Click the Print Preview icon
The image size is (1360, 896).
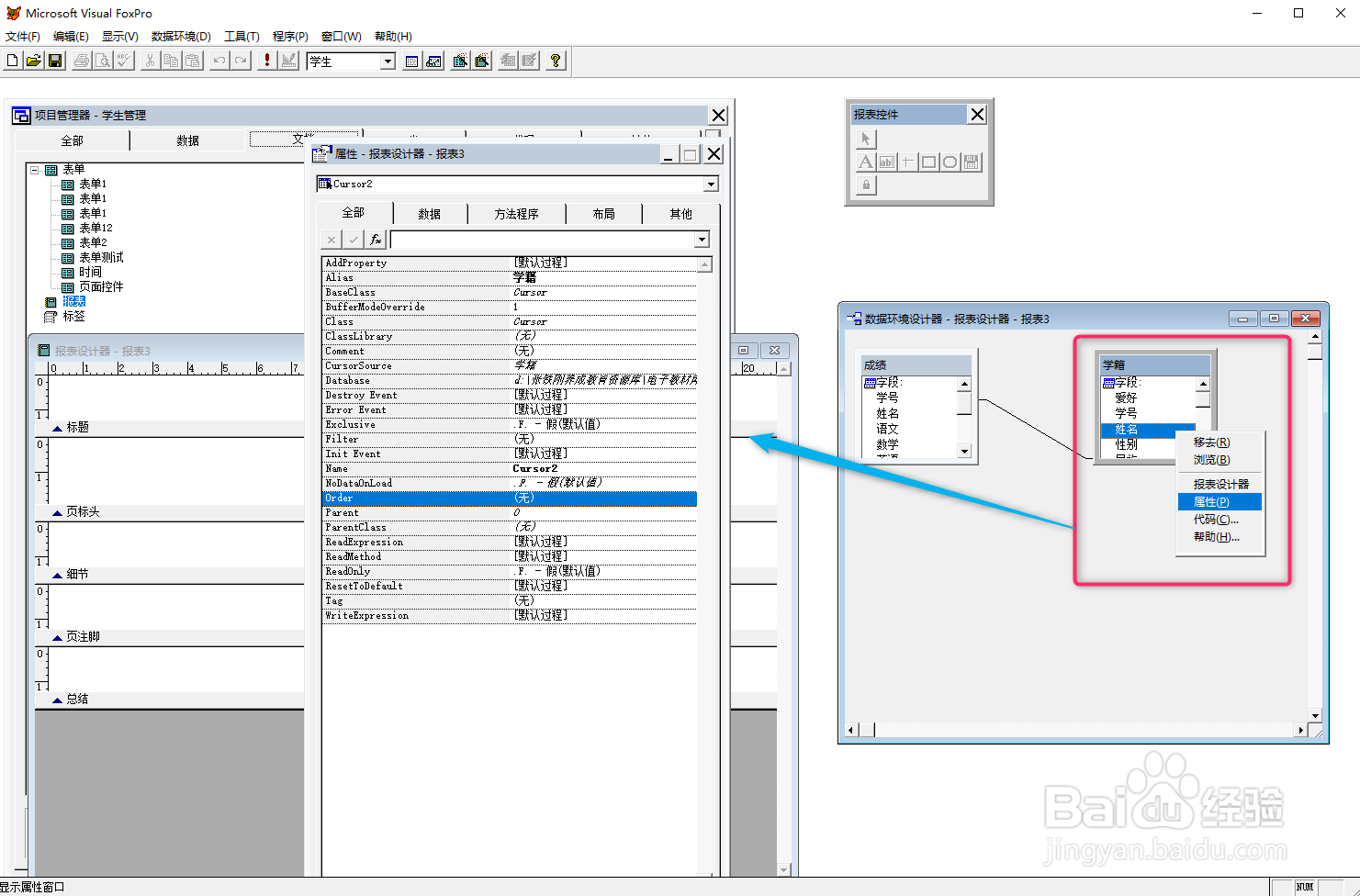pos(103,61)
